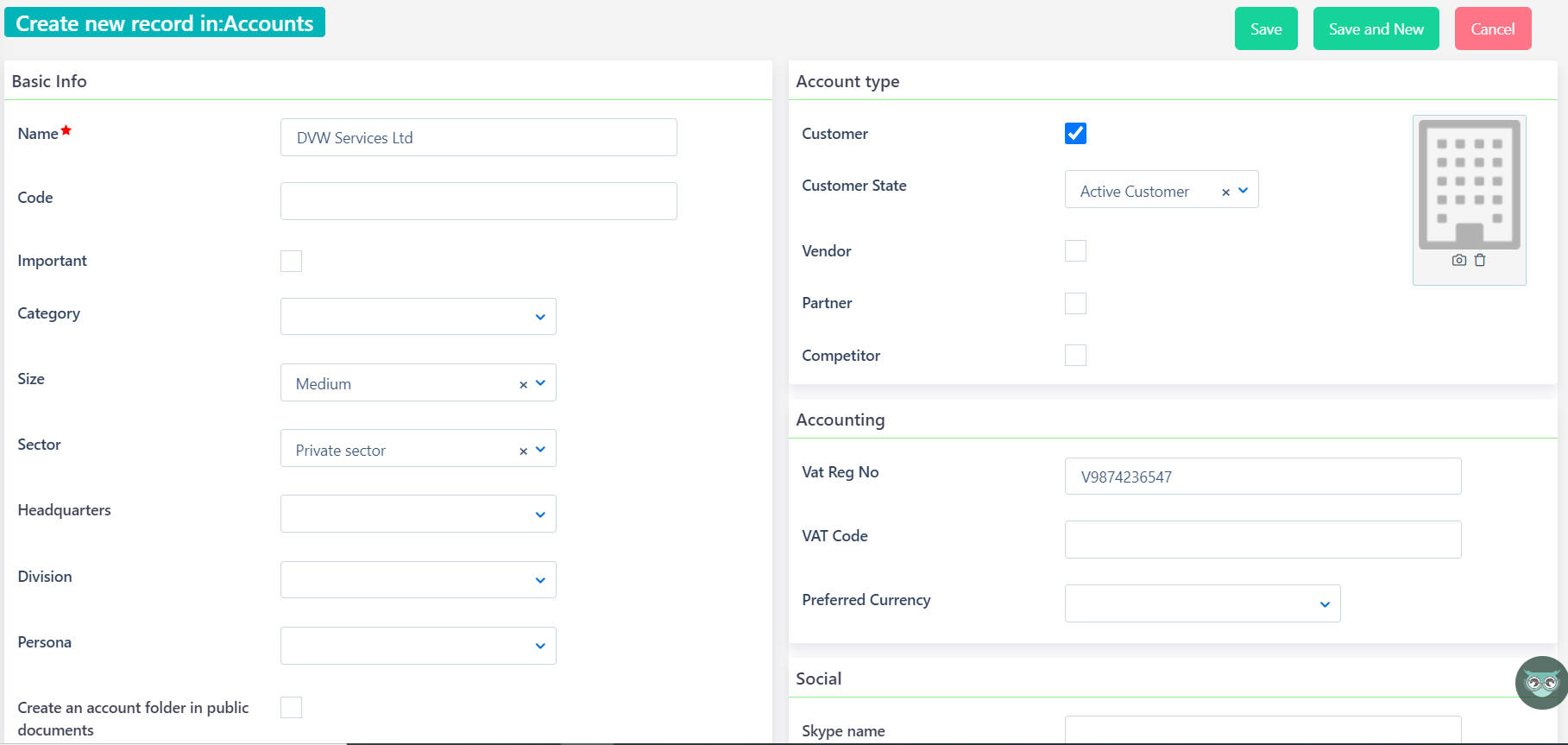Click the Account type section heading
This screenshot has height=745, width=1568.
(x=847, y=81)
